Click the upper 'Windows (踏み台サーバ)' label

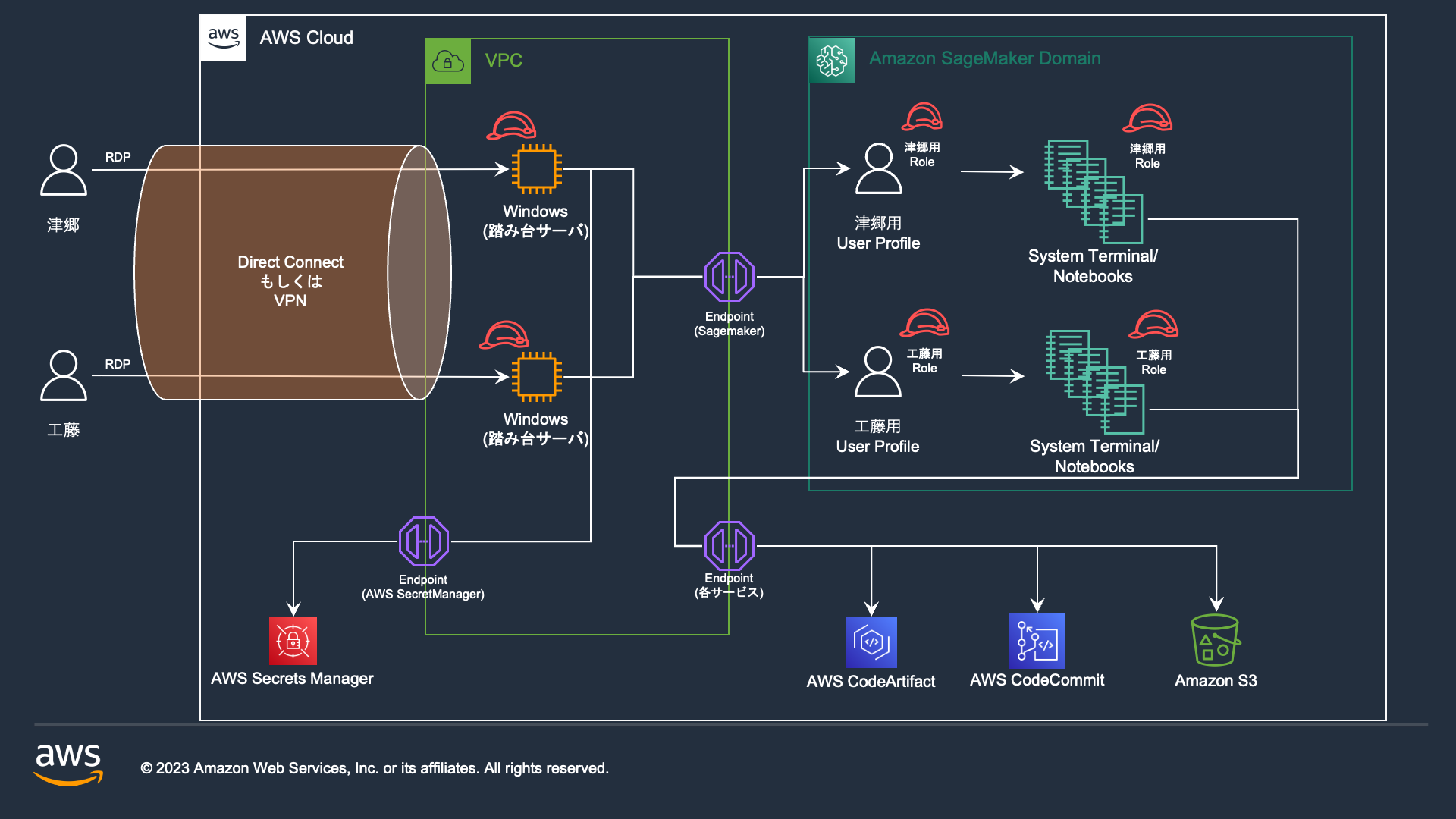tap(535, 221)
